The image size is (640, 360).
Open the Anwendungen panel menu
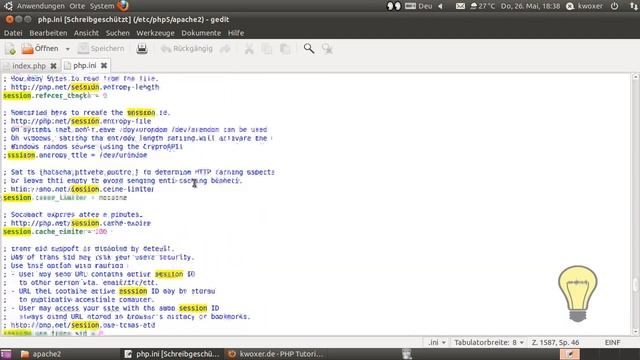40,6
